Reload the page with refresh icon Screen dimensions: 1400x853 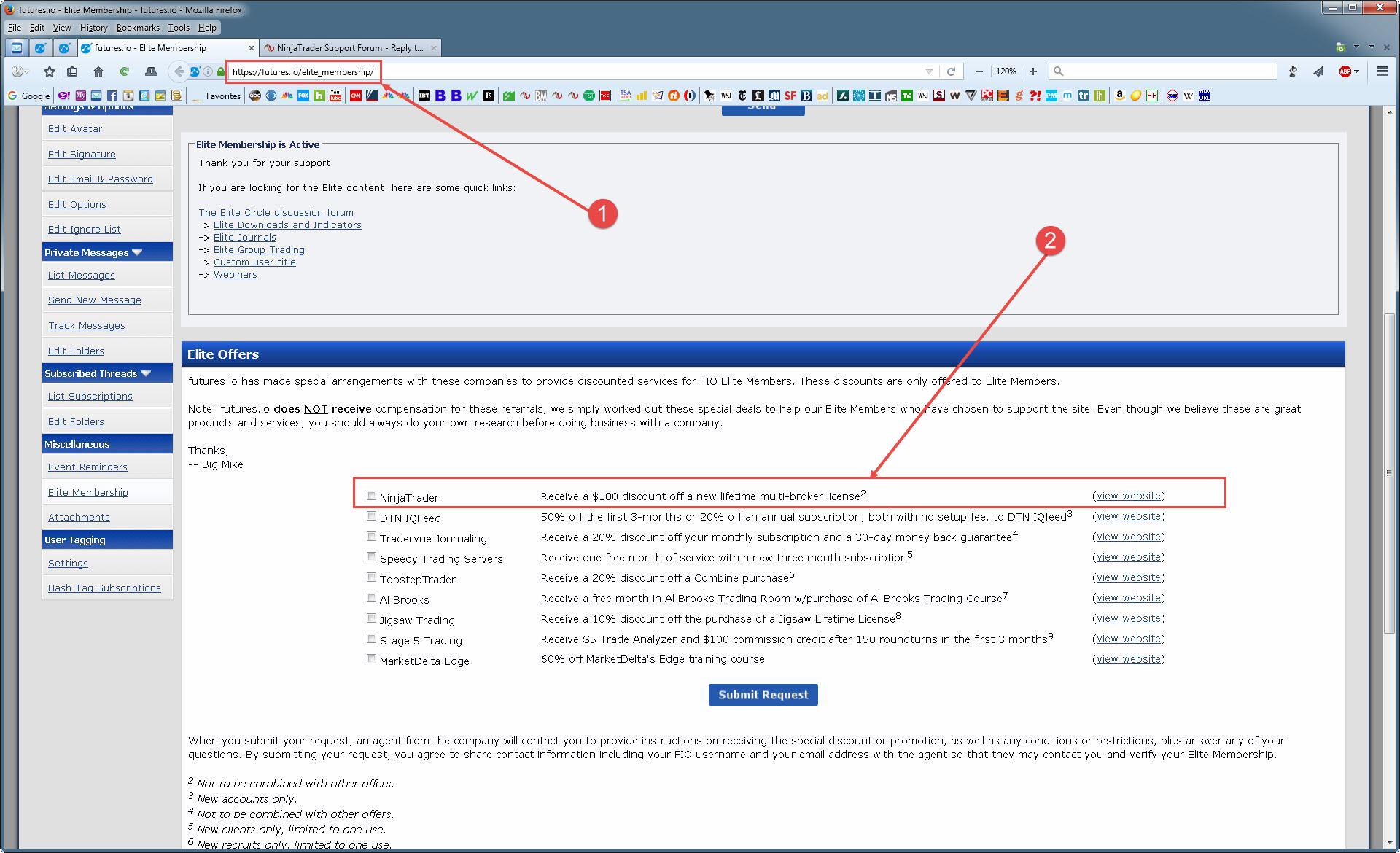click(x=951, y=71)
